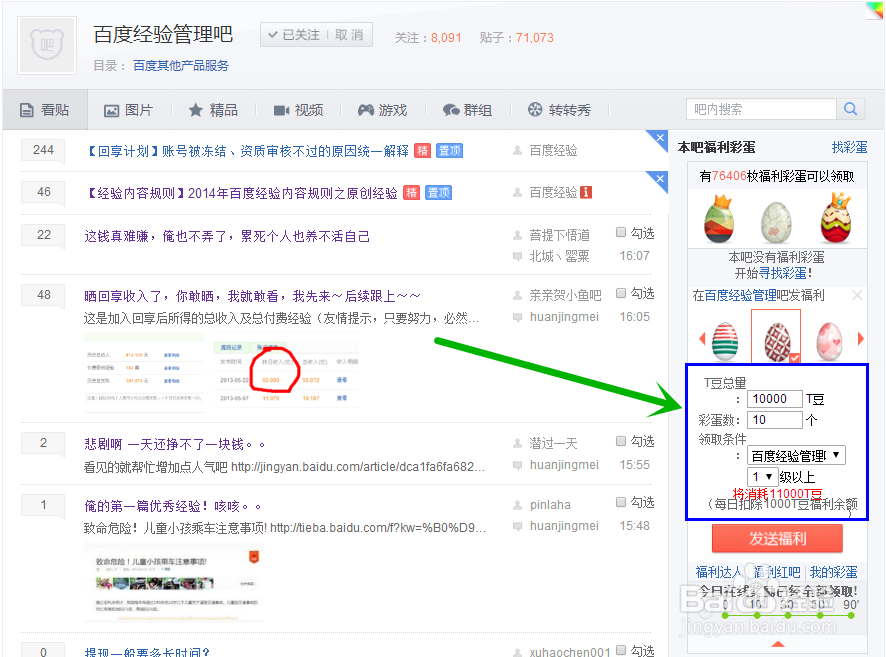This screenshot has width=886, height=657.
Task: Open the 福利红吧 link
Action: 777,572
